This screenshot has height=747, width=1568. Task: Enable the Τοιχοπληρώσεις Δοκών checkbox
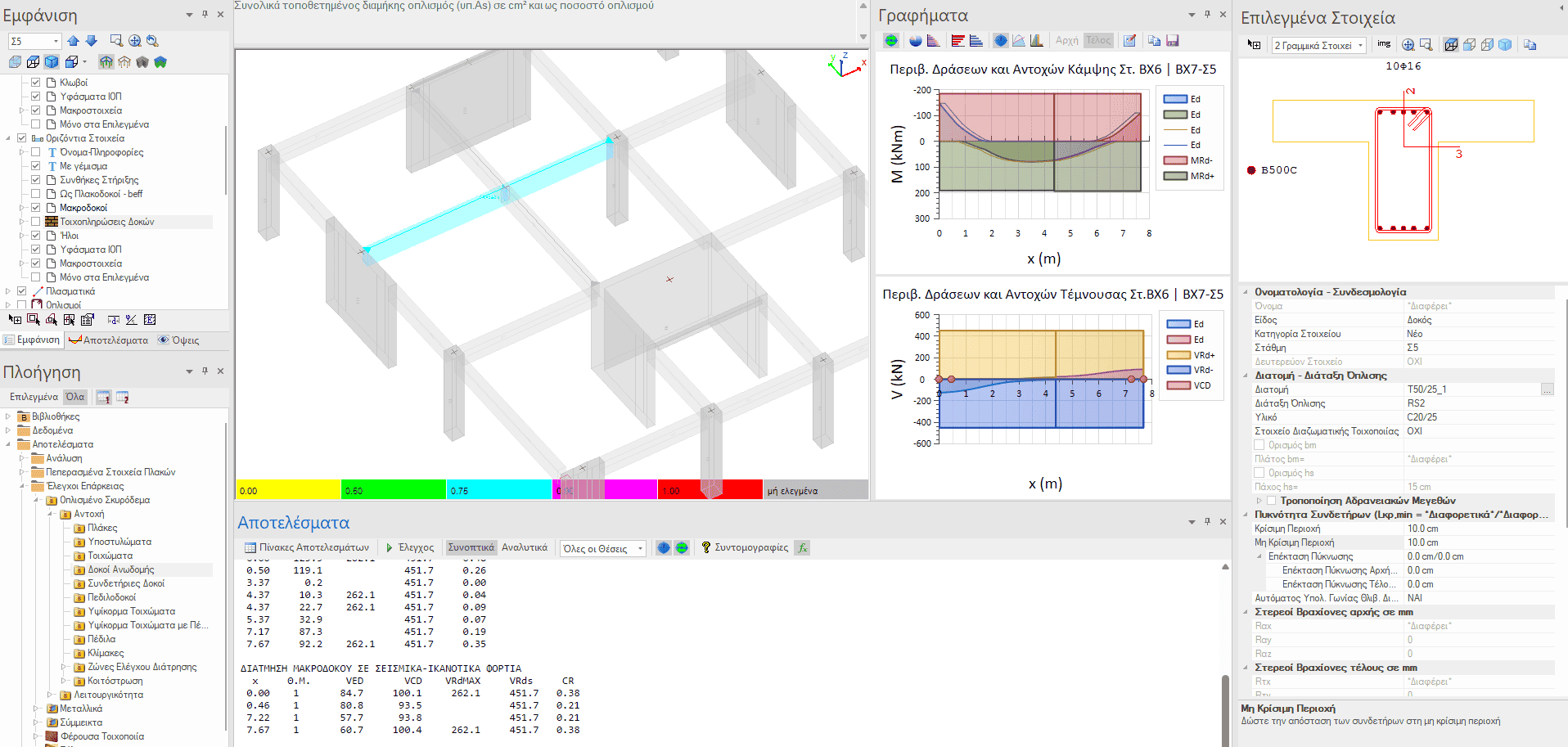(36, 222)
